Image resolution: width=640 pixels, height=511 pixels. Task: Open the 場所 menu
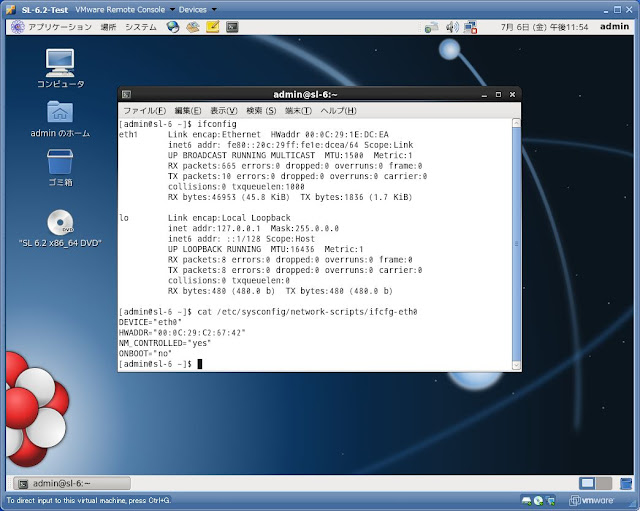tap(108, 27)
